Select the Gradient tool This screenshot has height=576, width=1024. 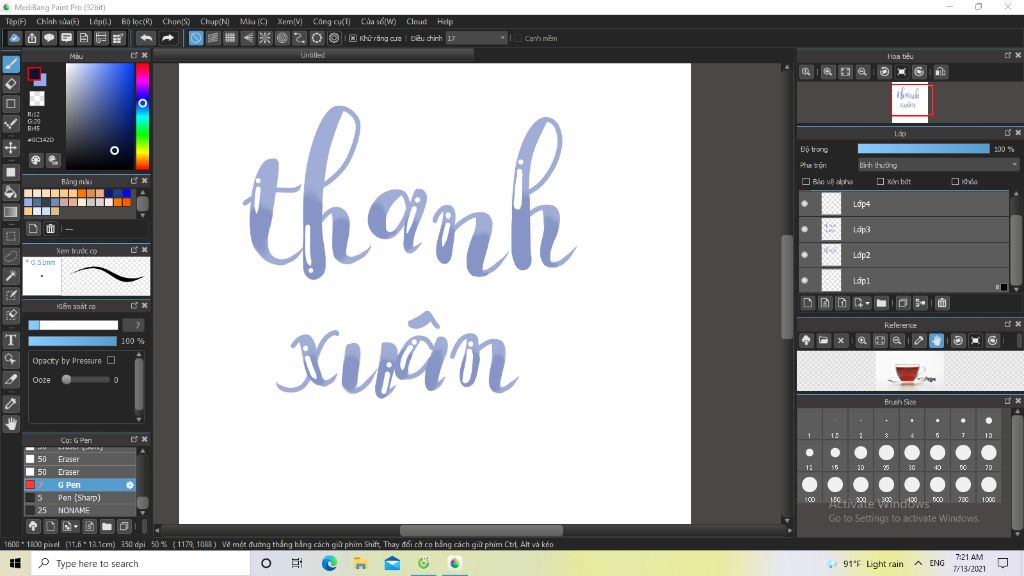click(11, 212)
